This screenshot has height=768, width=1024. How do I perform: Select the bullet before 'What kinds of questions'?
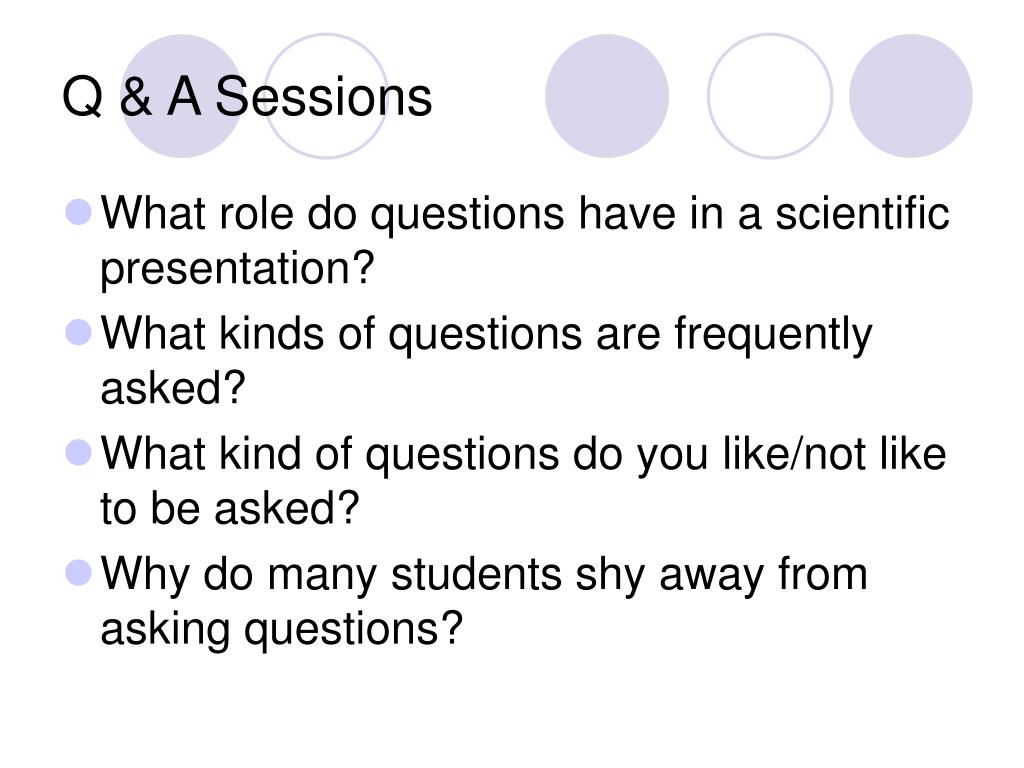[x=78, y=332]
